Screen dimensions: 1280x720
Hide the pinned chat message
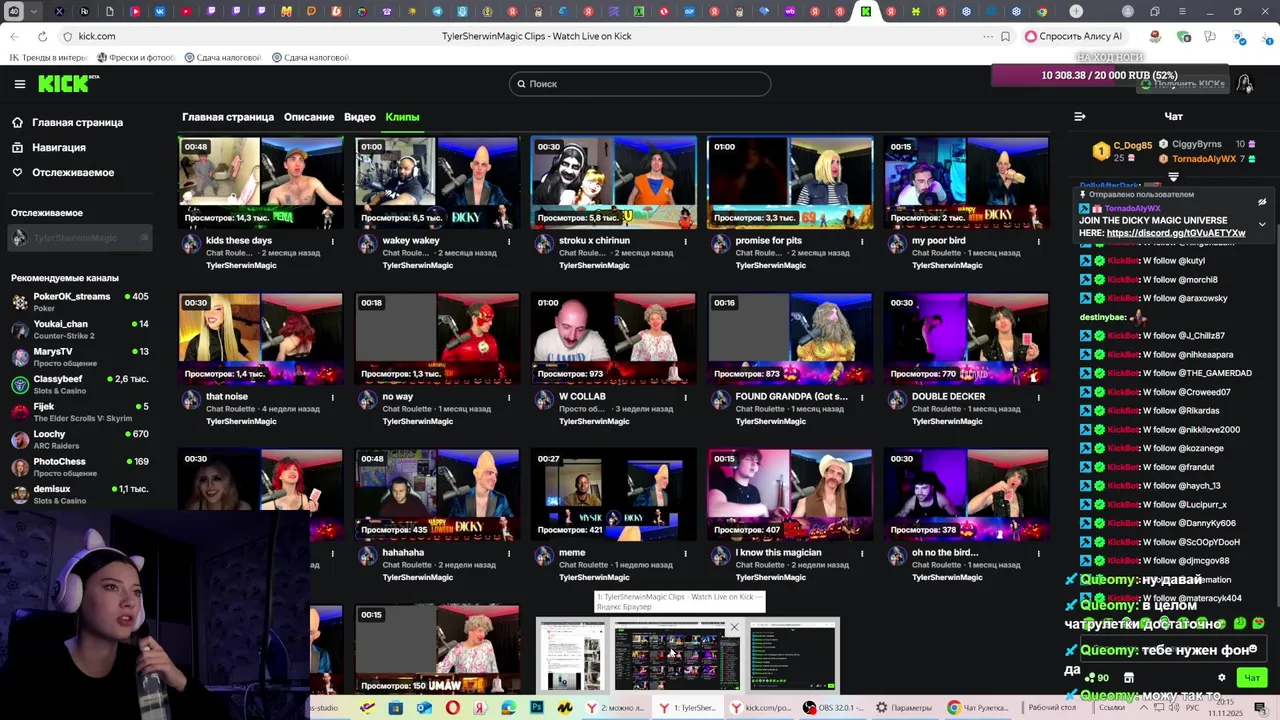[x=1262, y=203]
